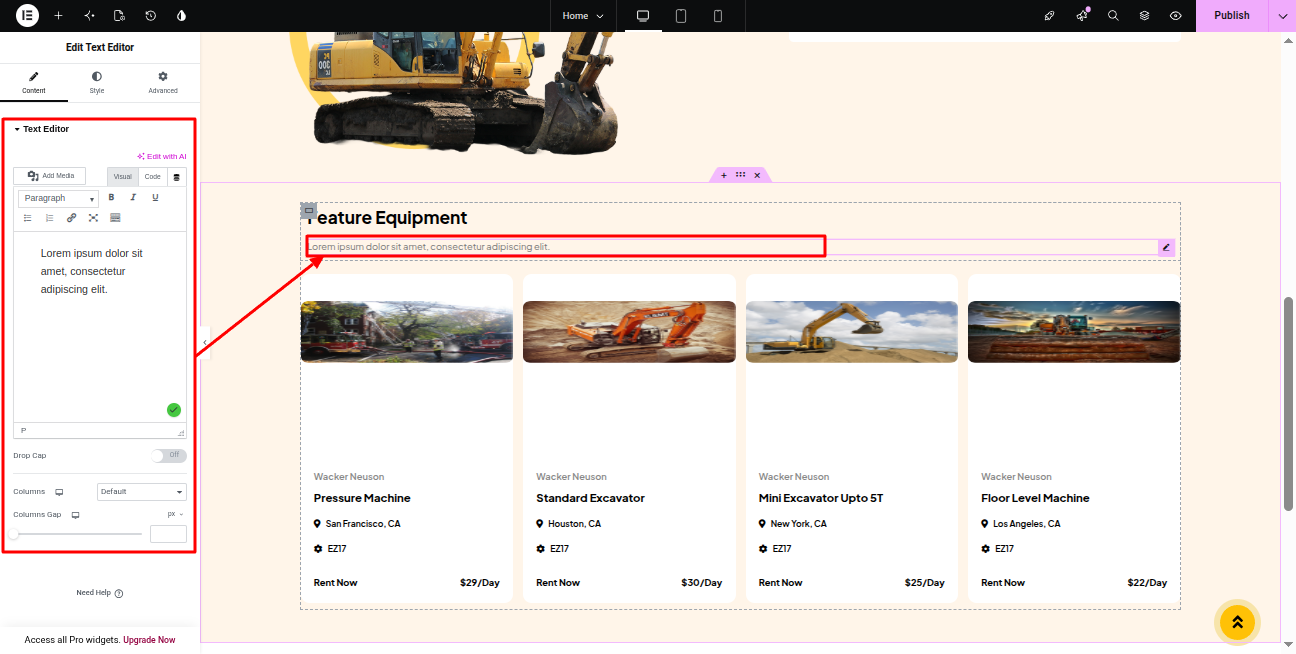Image resolution: width=1296 pixels, height=654 pixels.
Task: Open page settings document icon
Action: tap(120, 16)
